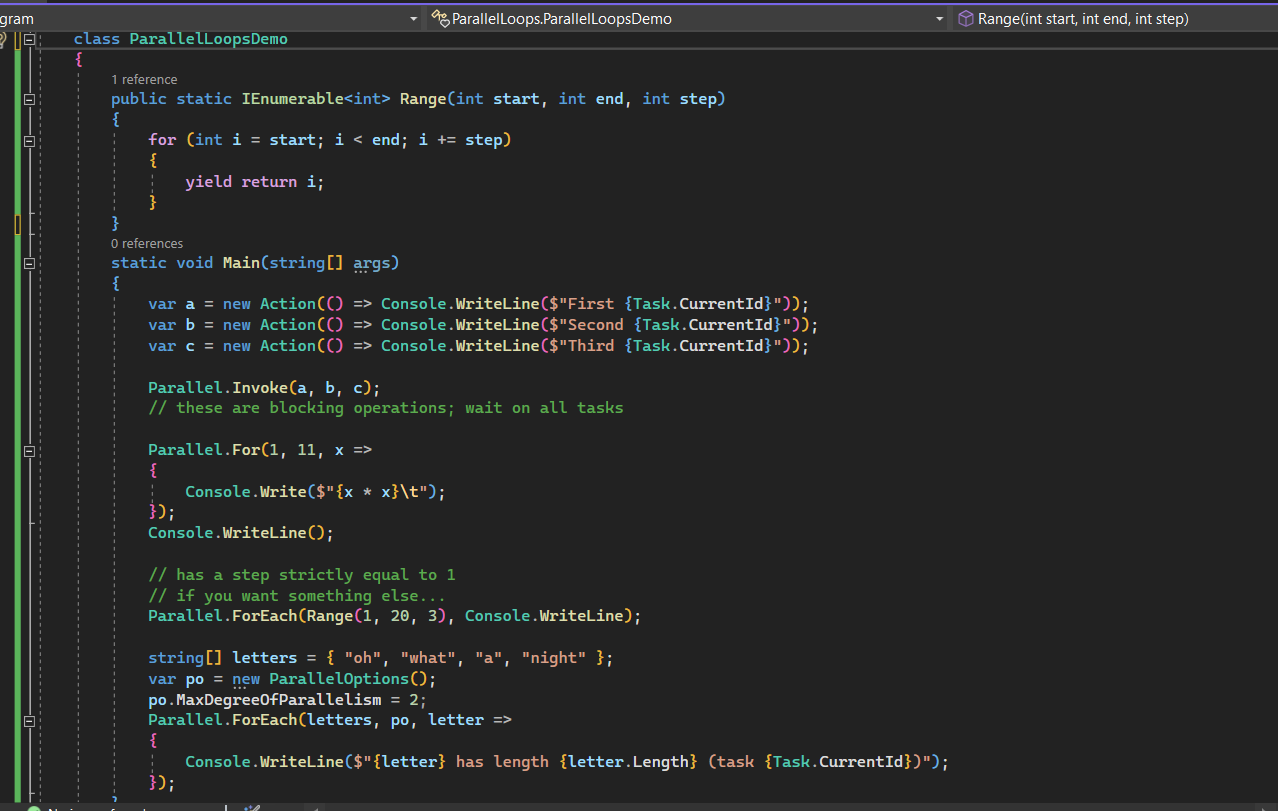This screenshot has height=811, width=1278.
Task: Click the 'public' keyword on the Range method
Action: pos(139,98)
